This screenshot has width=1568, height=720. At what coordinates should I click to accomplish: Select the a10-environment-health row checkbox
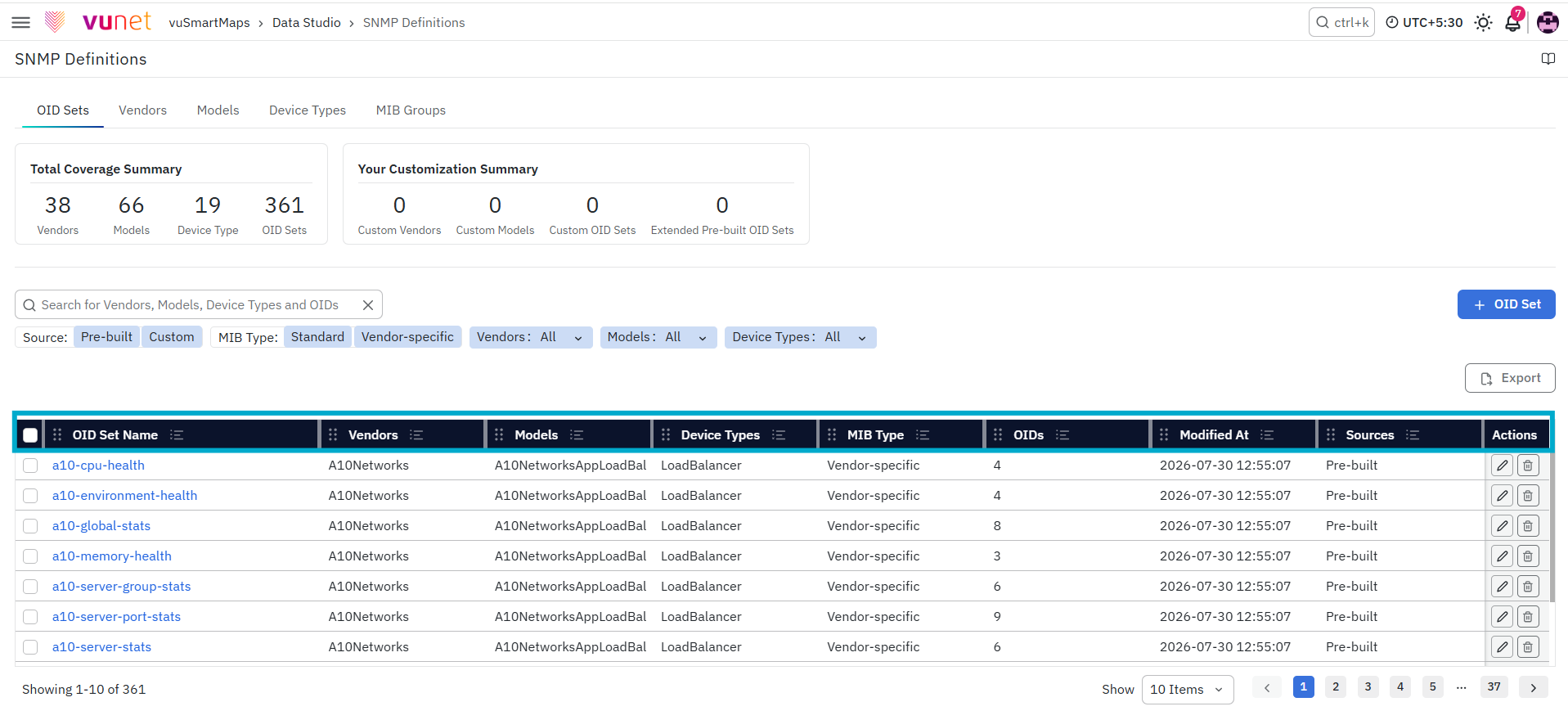(x=30, y=496)
